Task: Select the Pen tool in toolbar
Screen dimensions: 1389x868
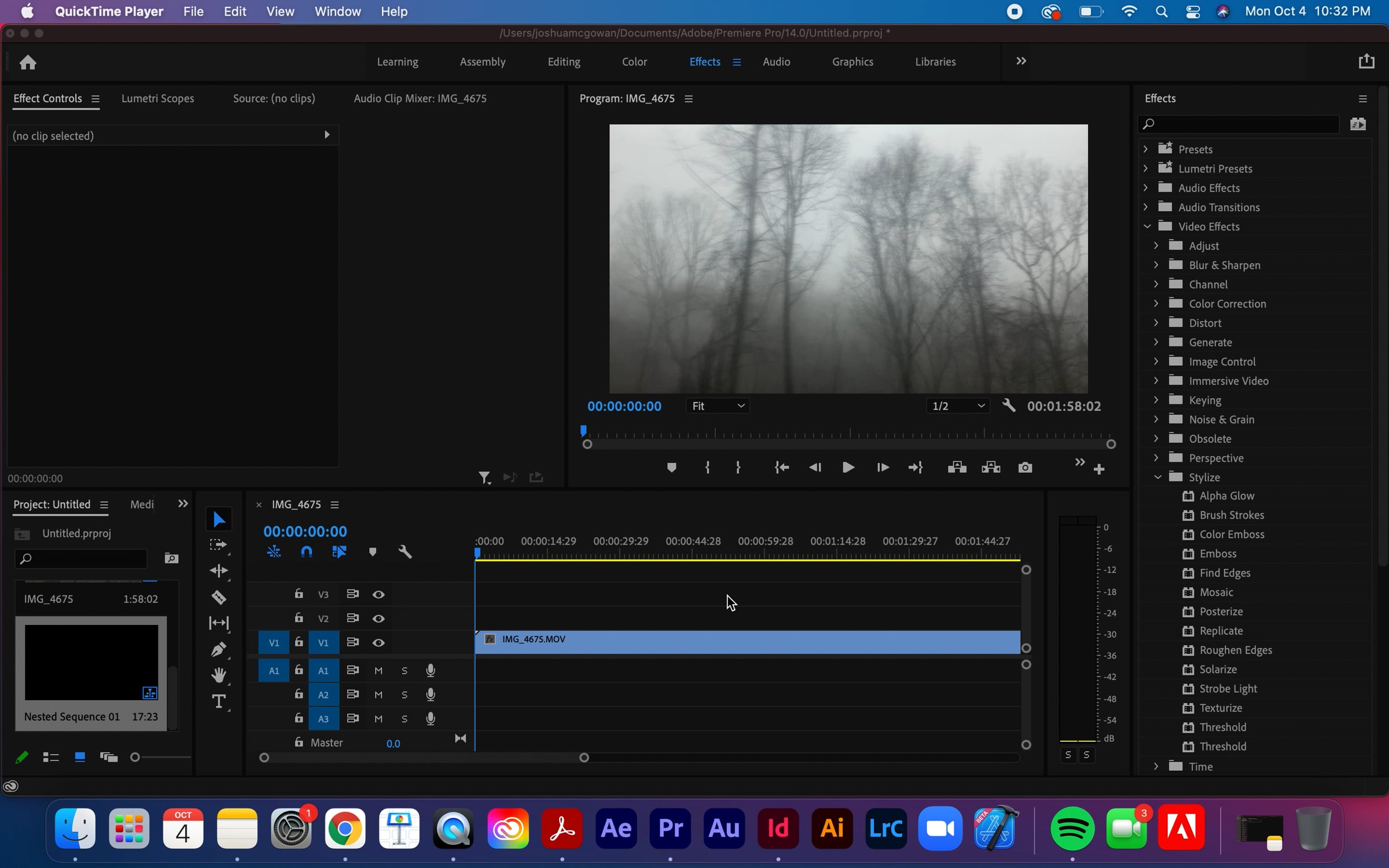Action: [x=219, y=649]
